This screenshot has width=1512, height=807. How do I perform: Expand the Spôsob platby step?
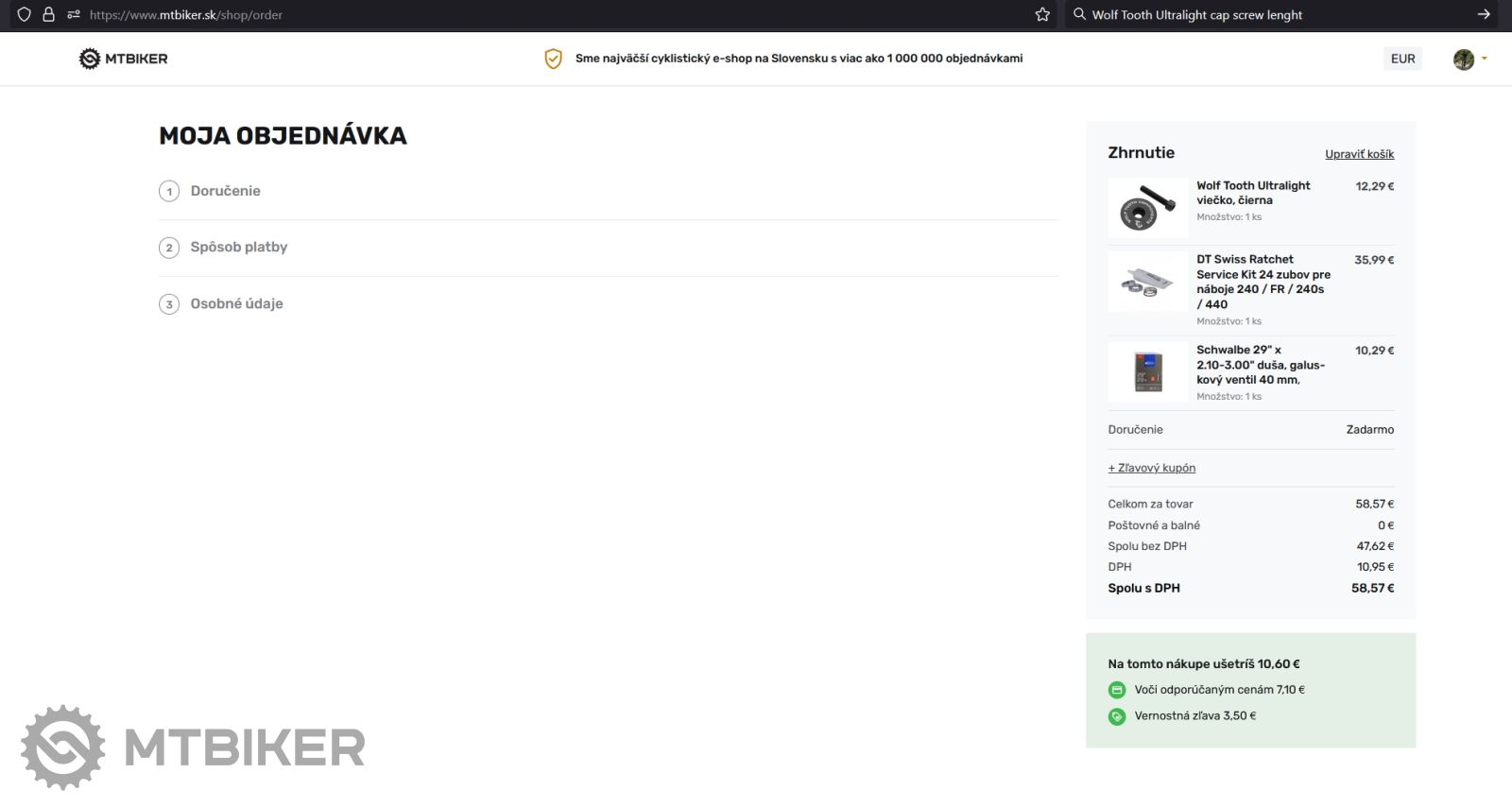tap(238, 247)
